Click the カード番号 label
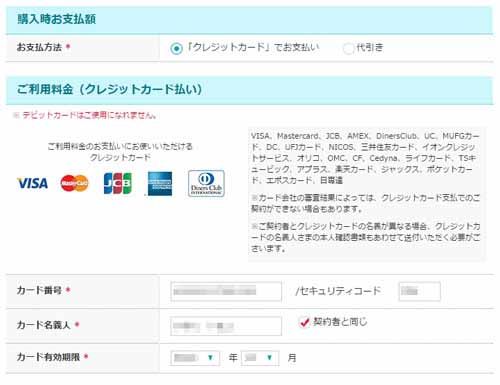The image size is (500, 385). pyautogui.click(x=39, y=290)
